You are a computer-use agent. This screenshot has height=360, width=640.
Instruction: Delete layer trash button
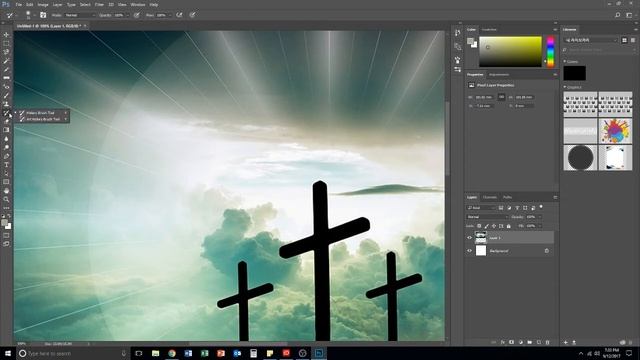[x=547, y=342]
